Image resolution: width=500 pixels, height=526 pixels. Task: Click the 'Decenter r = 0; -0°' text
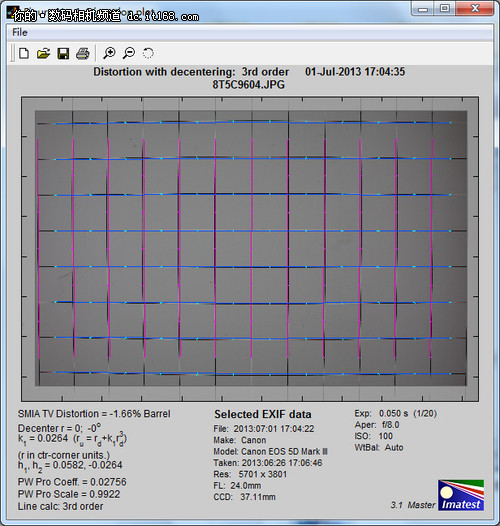[59, 428]
